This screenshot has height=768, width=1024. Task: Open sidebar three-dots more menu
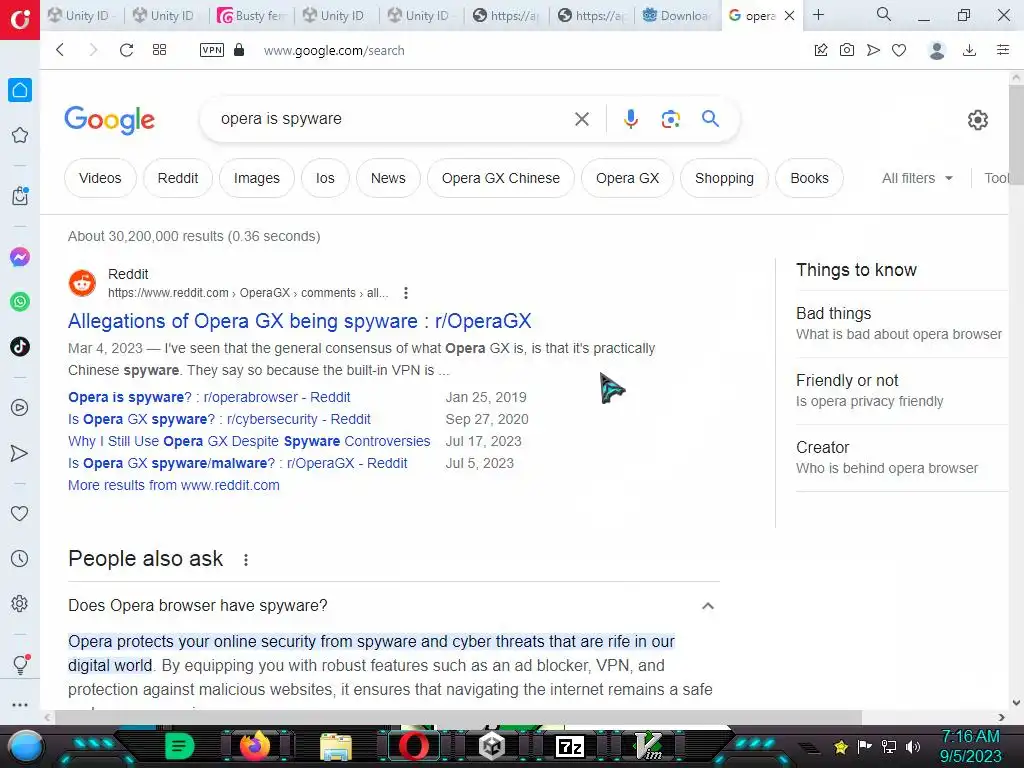[20, 705]
